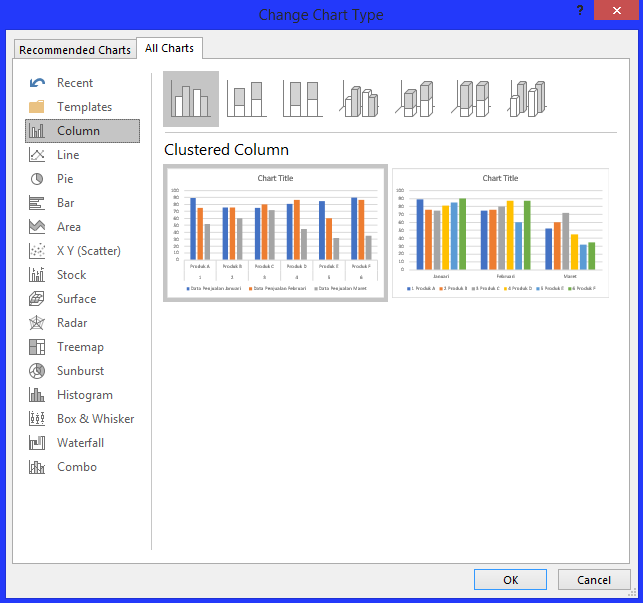Screen dimensions: 643x603
Task: Select the Surface chart category
Action: pyautogui.click(x=82, y=299)
